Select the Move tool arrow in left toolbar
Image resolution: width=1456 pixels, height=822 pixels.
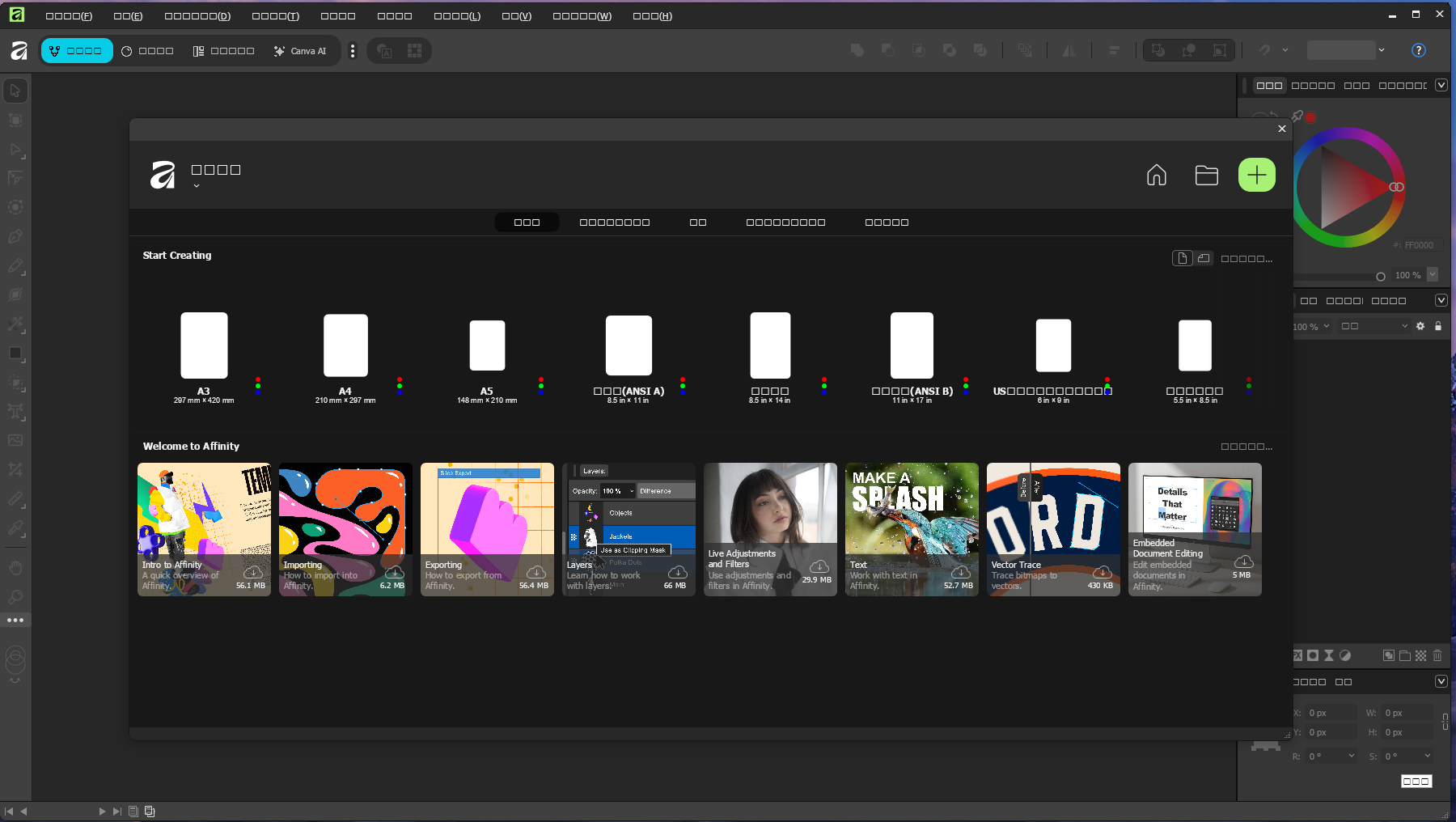tap(15, 91)
